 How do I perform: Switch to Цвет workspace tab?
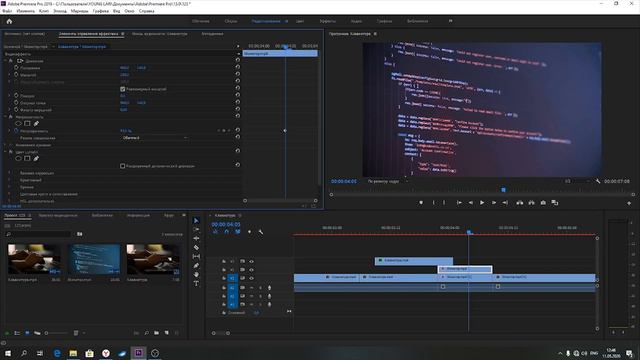[300, 21]
